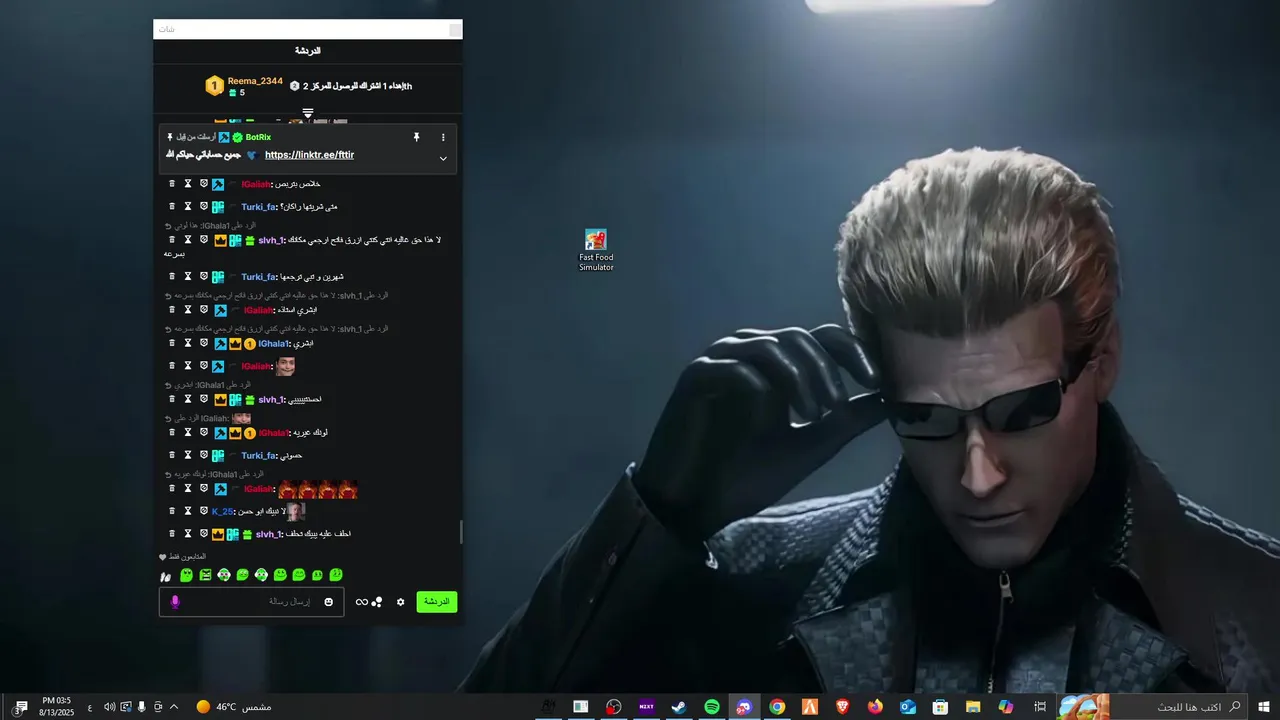The image size is (1280, 720).
Task: Timeout slvh_1 on the last message
Action: click(x=187, y=534)
